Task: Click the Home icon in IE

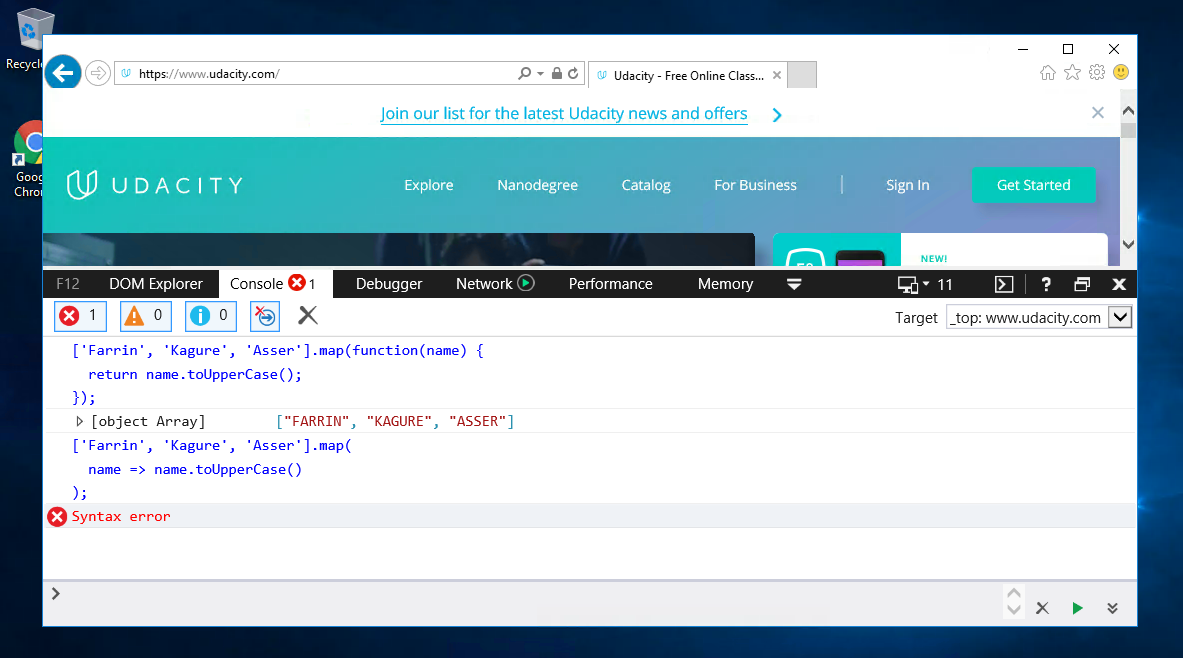Action: (x=1048, y=72)
